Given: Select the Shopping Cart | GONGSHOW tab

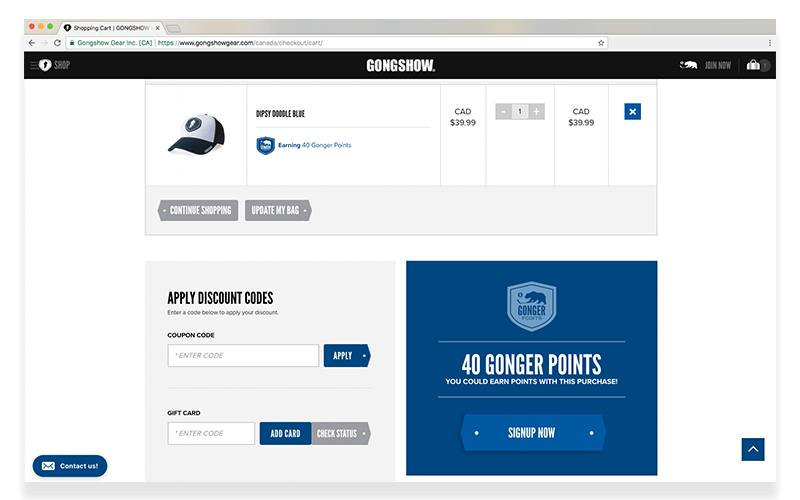Looking at the screenshot, I should point(111,28).
